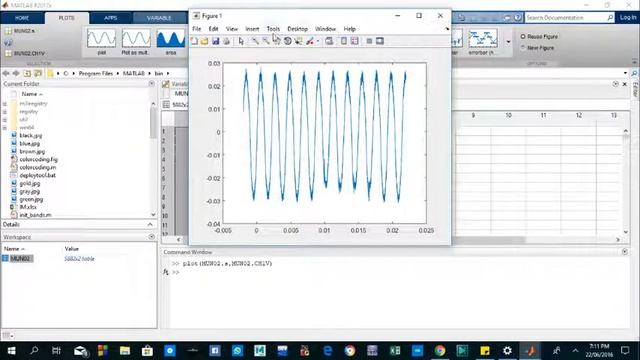Click the forward arrow in folder toolbar
Image resolution: width=640 pixels, height=360 pixels.
[16, 73]
